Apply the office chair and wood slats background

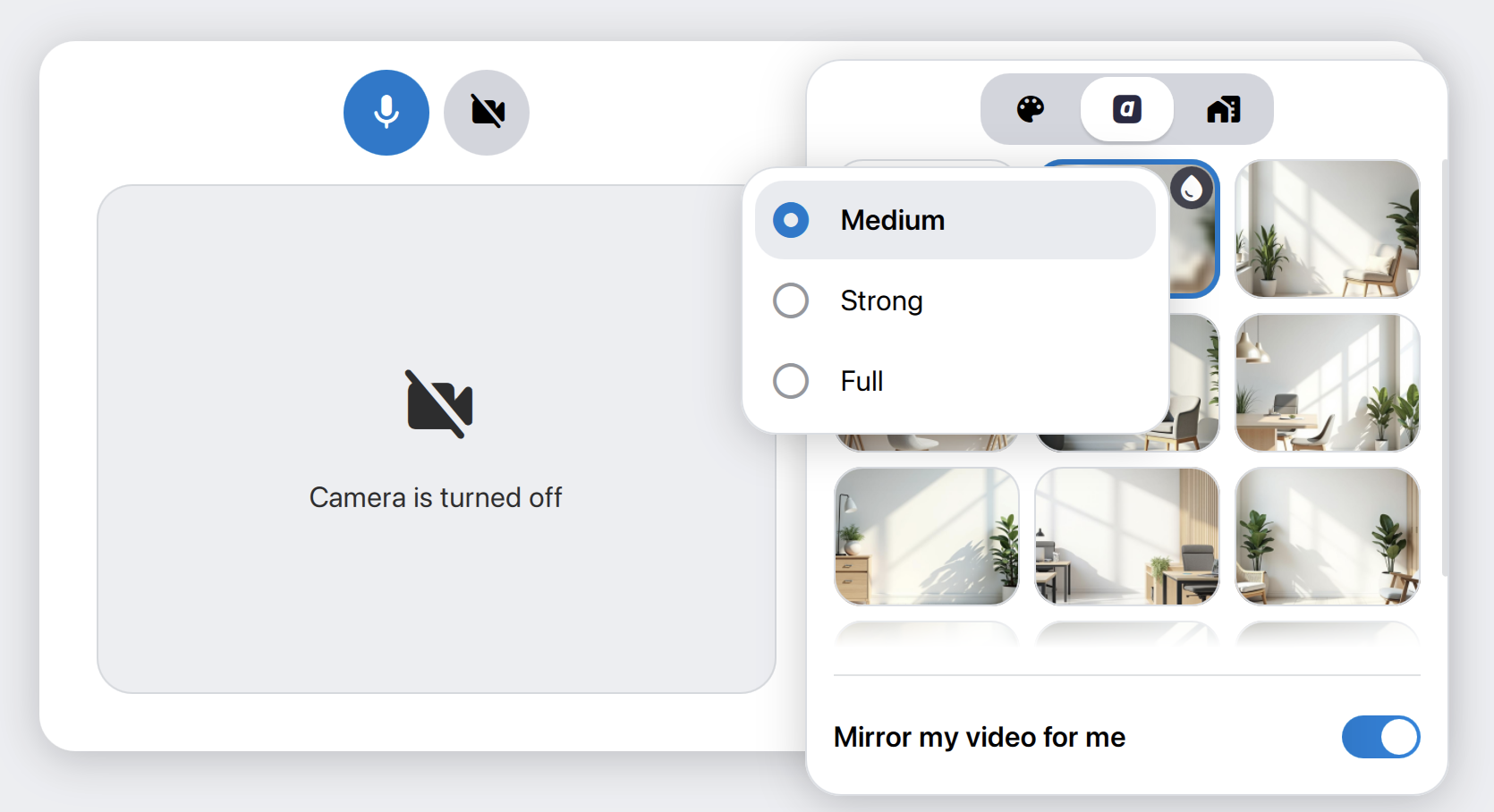click(x=1126, y=537)
